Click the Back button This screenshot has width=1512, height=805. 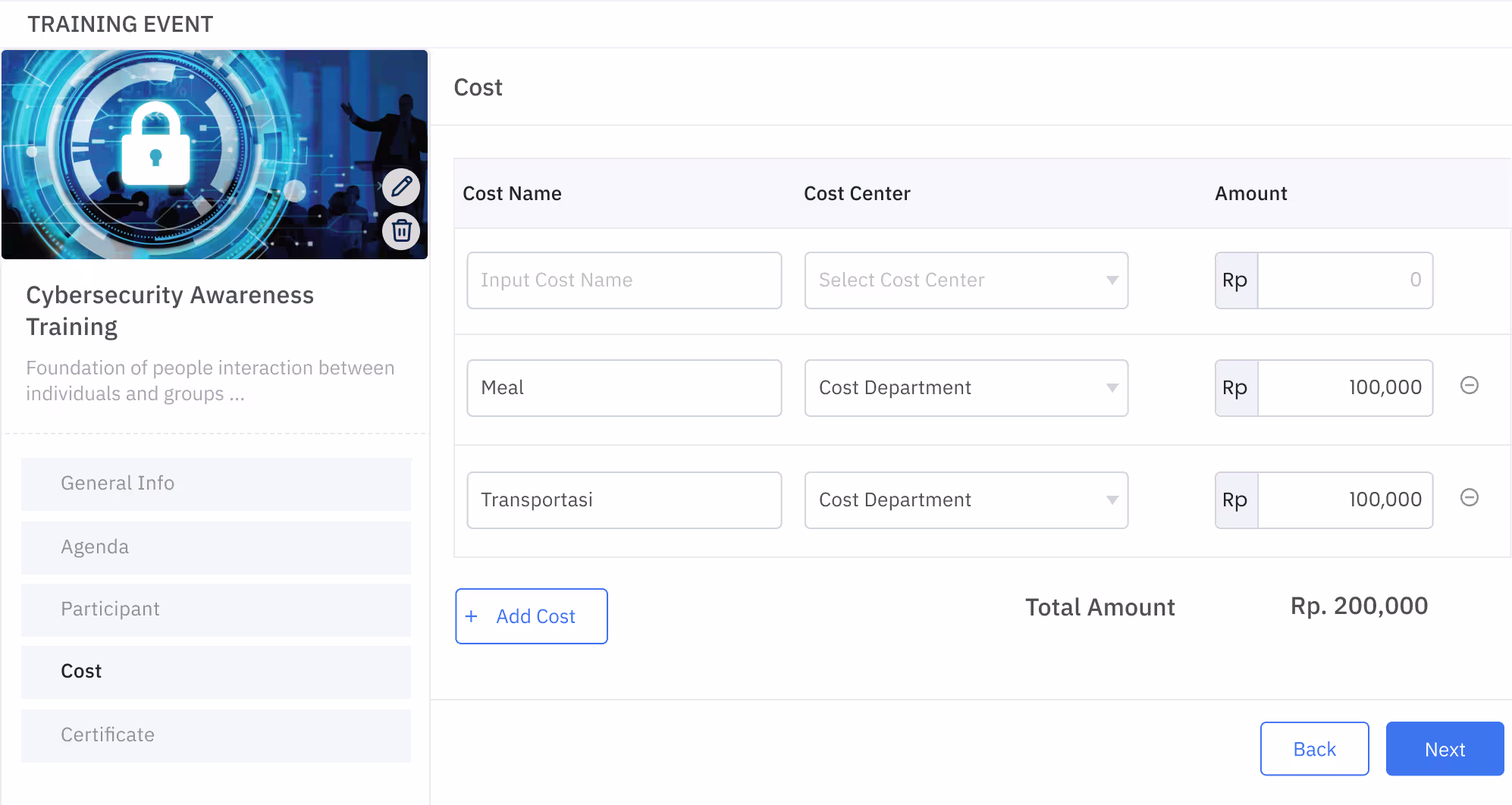(x=1314, y=749)
